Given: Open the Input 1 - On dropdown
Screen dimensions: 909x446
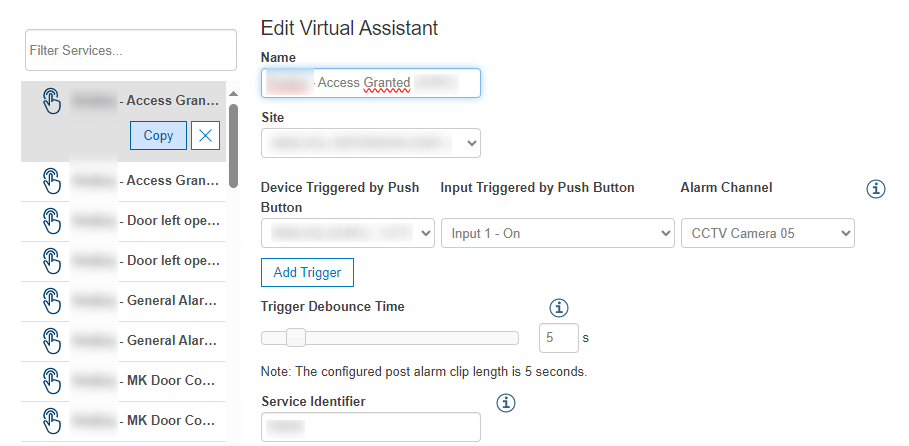Looking at the screenshot, I should pos(557,233).
